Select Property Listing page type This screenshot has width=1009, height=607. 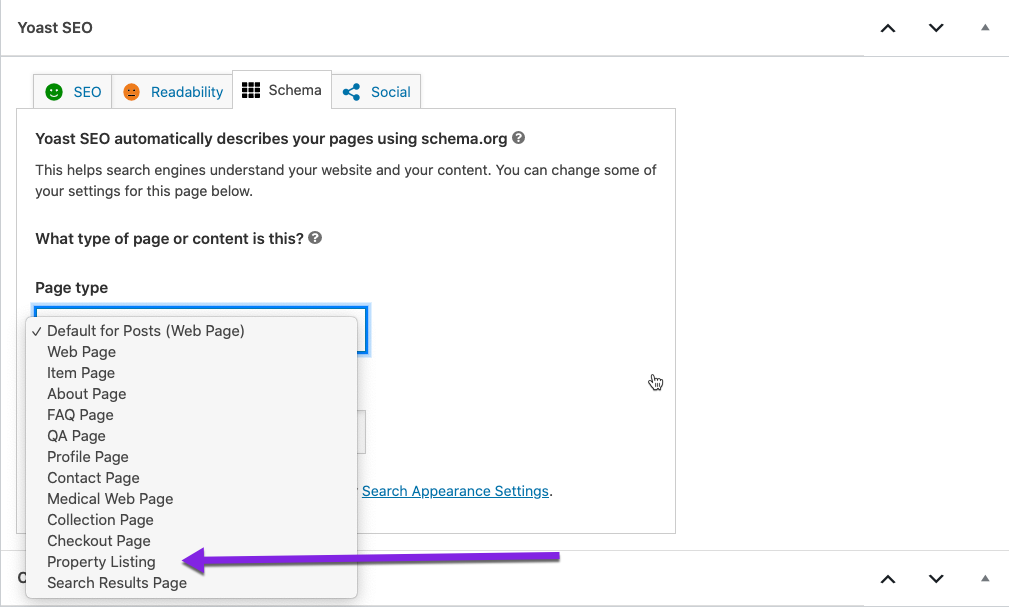point(101,562)
